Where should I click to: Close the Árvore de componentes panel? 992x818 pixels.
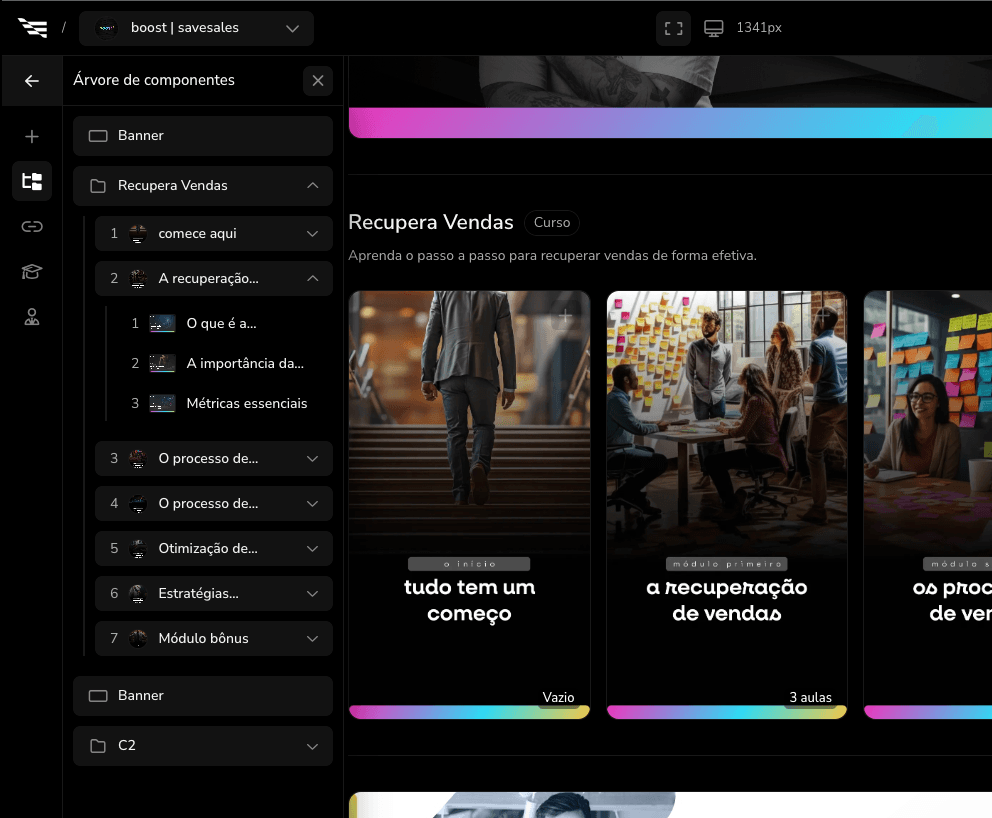click(318, 80)
